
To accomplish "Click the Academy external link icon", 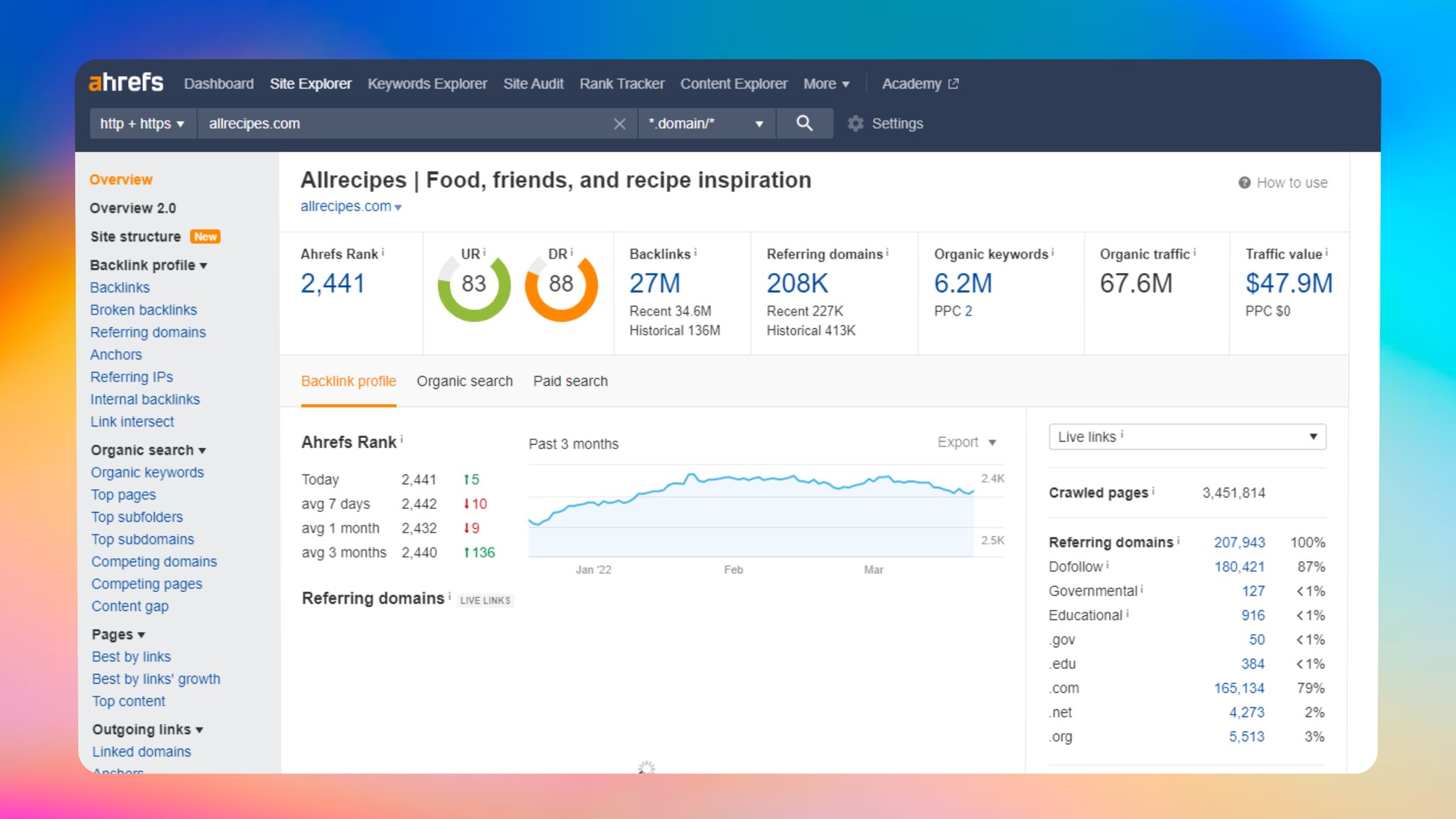I will [x=953, y=84].
